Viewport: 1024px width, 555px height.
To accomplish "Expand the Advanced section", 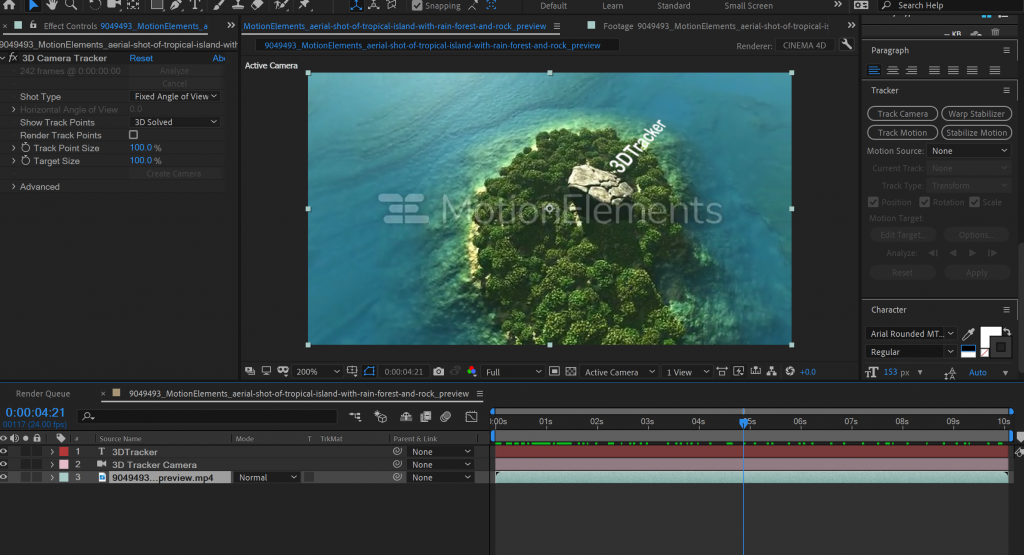I will click(14, 187).
